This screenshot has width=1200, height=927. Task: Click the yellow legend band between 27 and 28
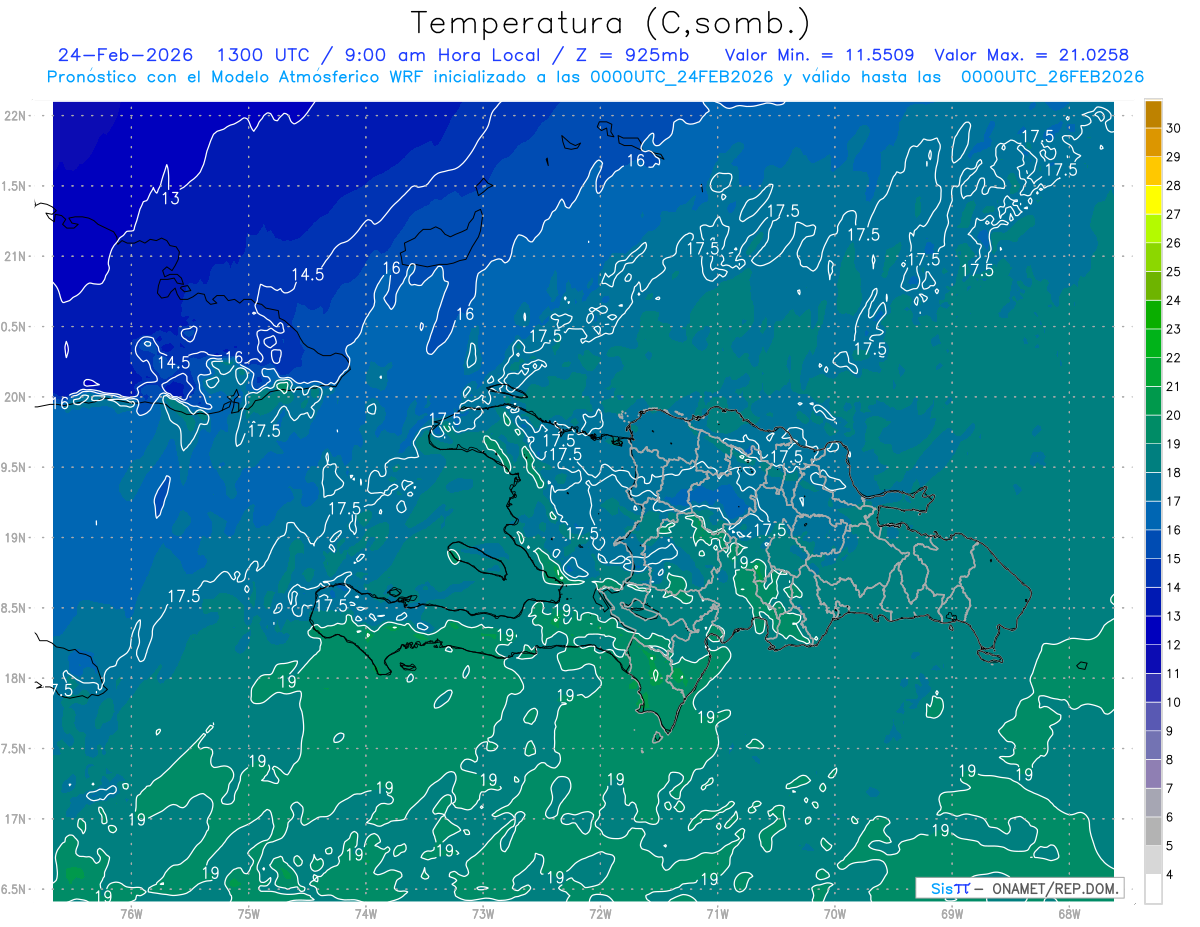point(1153,200)
